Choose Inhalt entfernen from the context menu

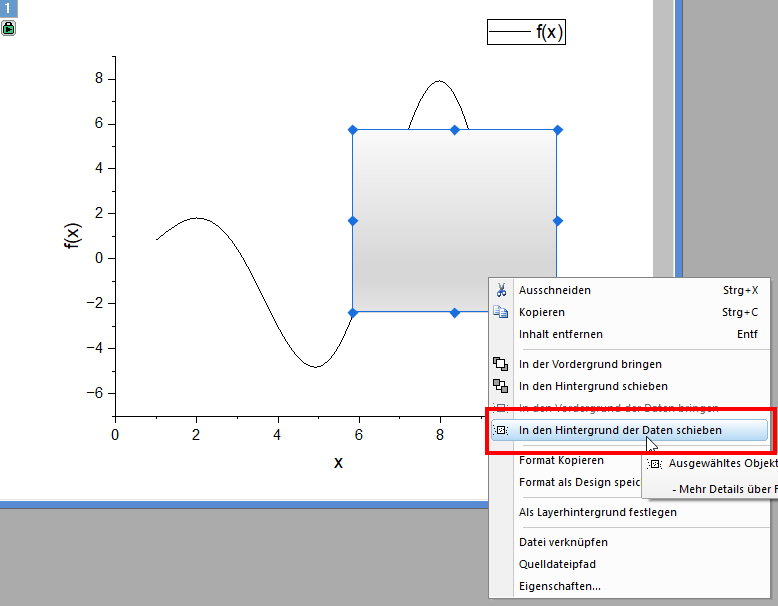click(560, 334)
